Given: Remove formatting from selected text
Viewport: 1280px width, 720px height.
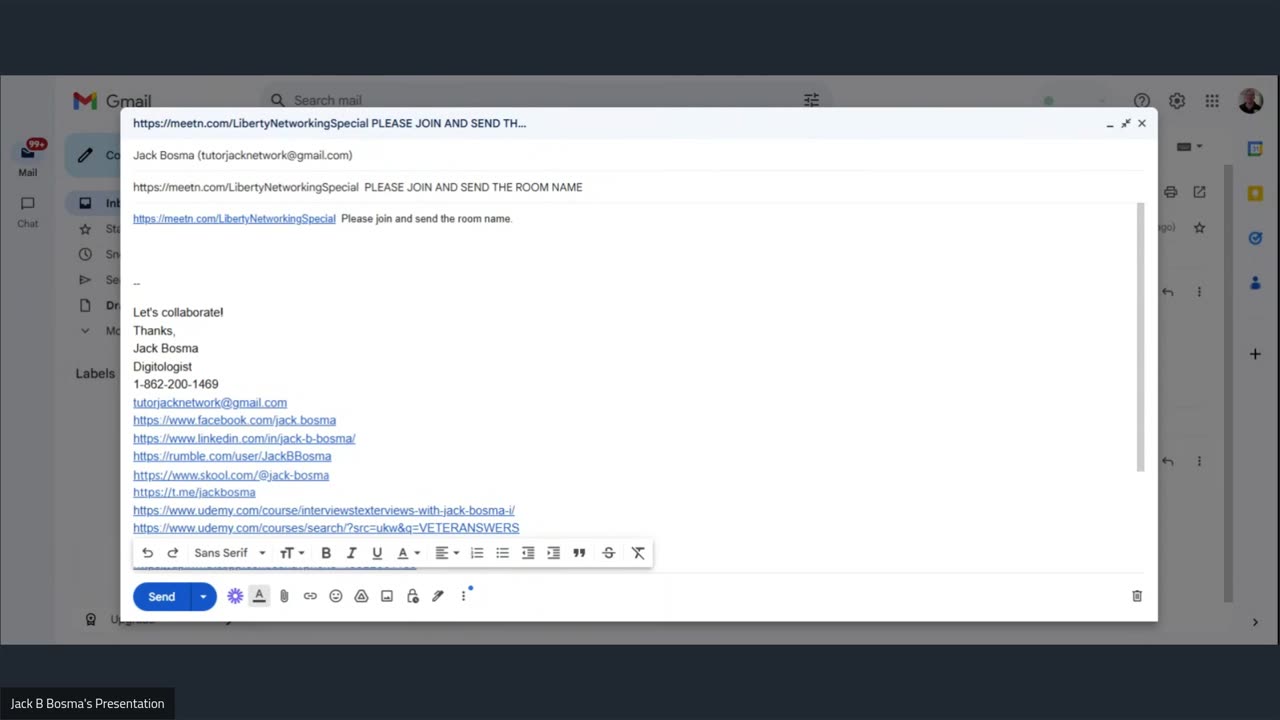Looking at the screenshot, I should point(638,553).
